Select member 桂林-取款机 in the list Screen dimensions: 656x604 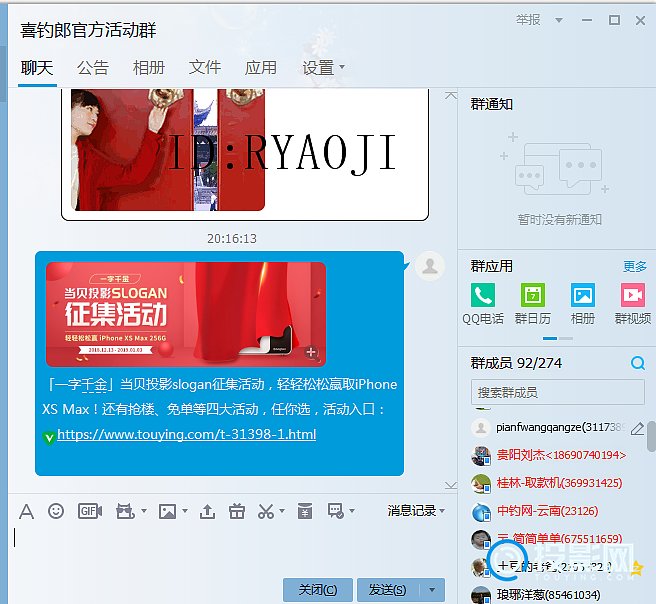(557, 483)
